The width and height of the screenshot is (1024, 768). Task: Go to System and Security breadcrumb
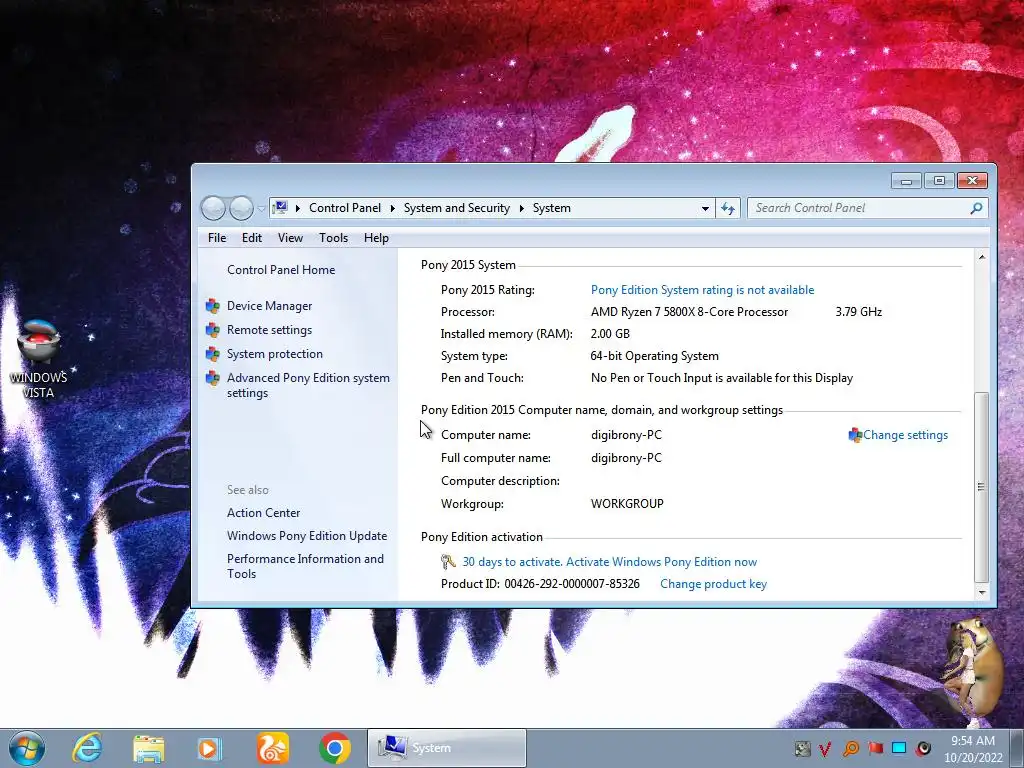click(456, 208)
